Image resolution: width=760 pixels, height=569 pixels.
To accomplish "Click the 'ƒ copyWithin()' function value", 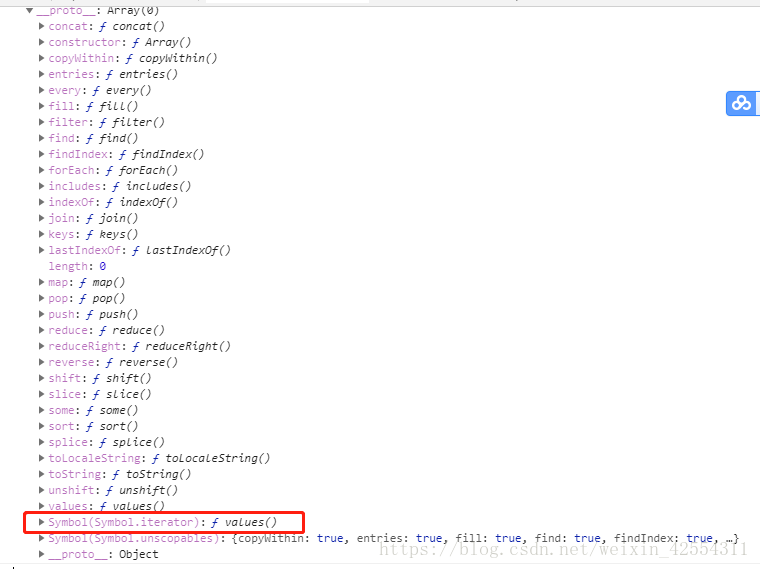I will click(172, 58).
